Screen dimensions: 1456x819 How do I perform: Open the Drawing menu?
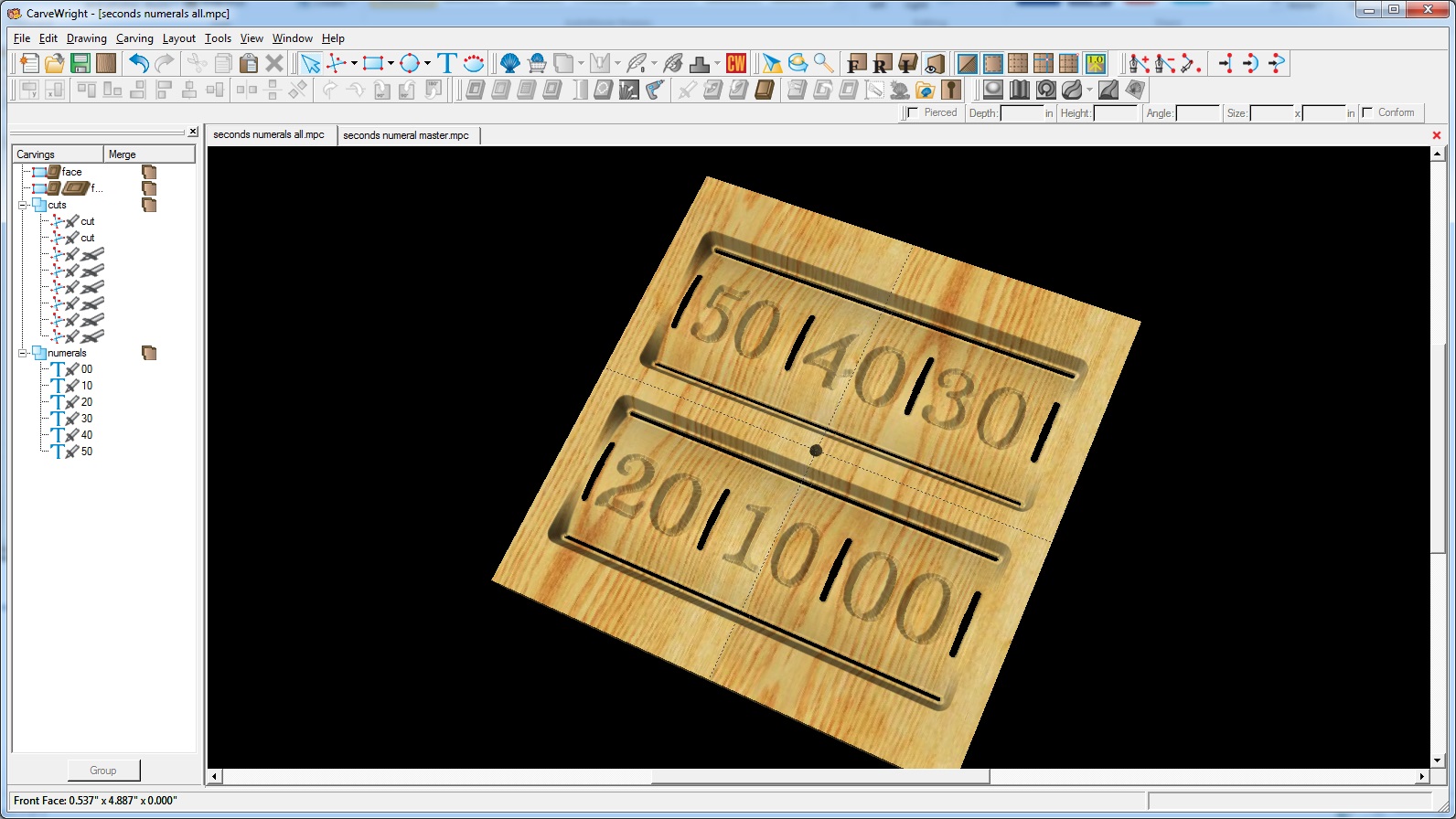pyautogui.click(x=87, y=38)
